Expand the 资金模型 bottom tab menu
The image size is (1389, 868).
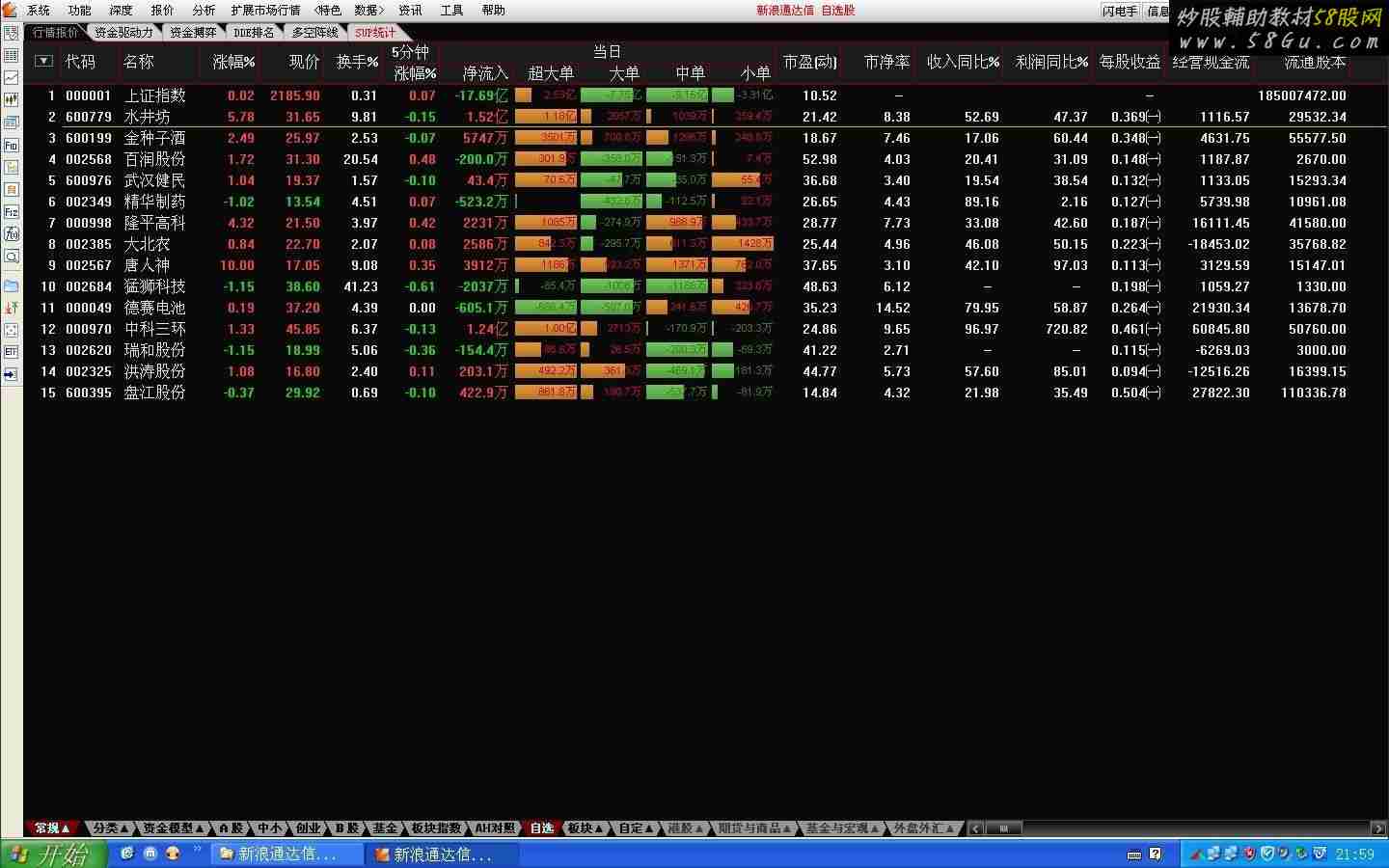pyautogui.click(x=174, y=828)
